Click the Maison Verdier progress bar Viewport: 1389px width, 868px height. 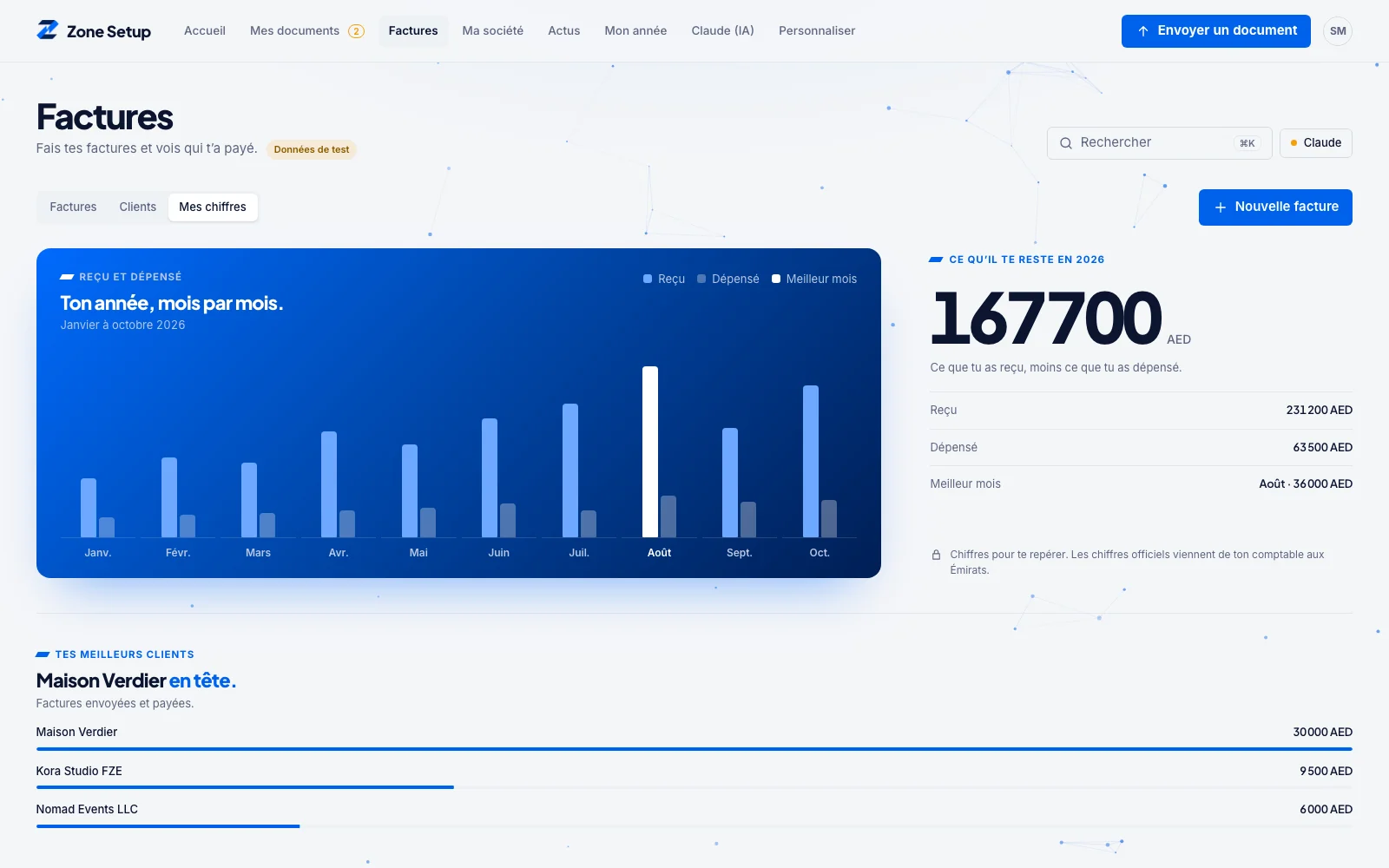coord(694,748)
